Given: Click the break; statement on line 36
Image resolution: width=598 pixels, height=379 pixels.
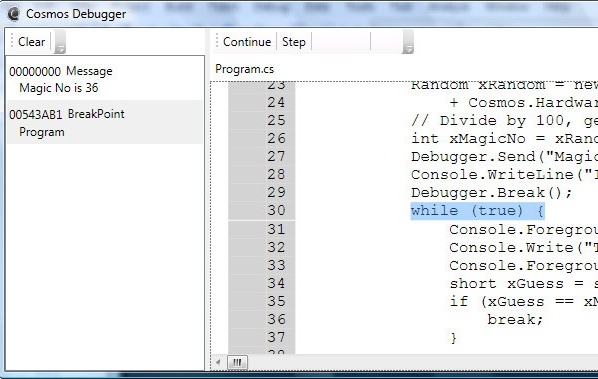Looking at the screenshot, I should pos(515,319).
